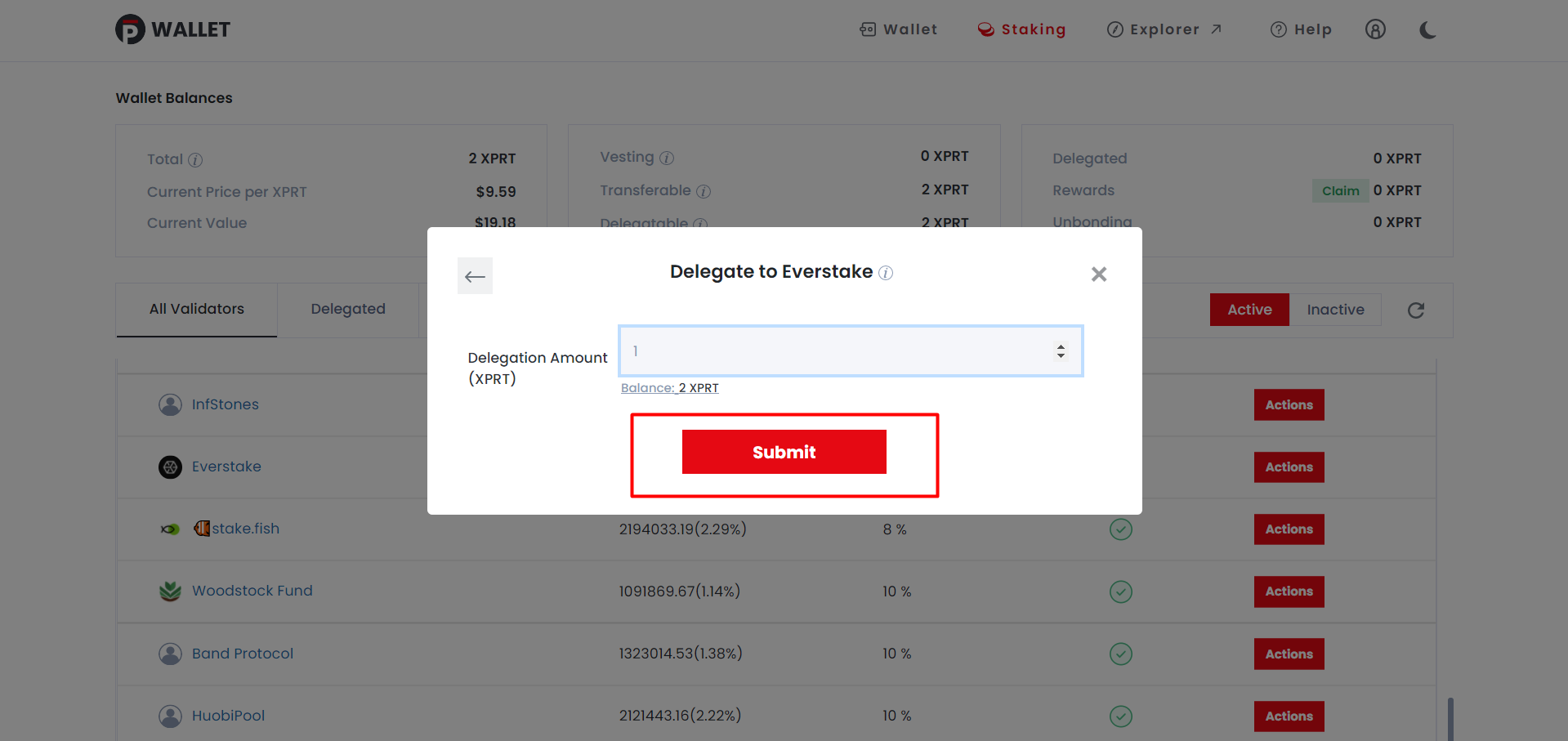Show info tooltip next to Total
The image size is (1568, 741).
(195, 160)
